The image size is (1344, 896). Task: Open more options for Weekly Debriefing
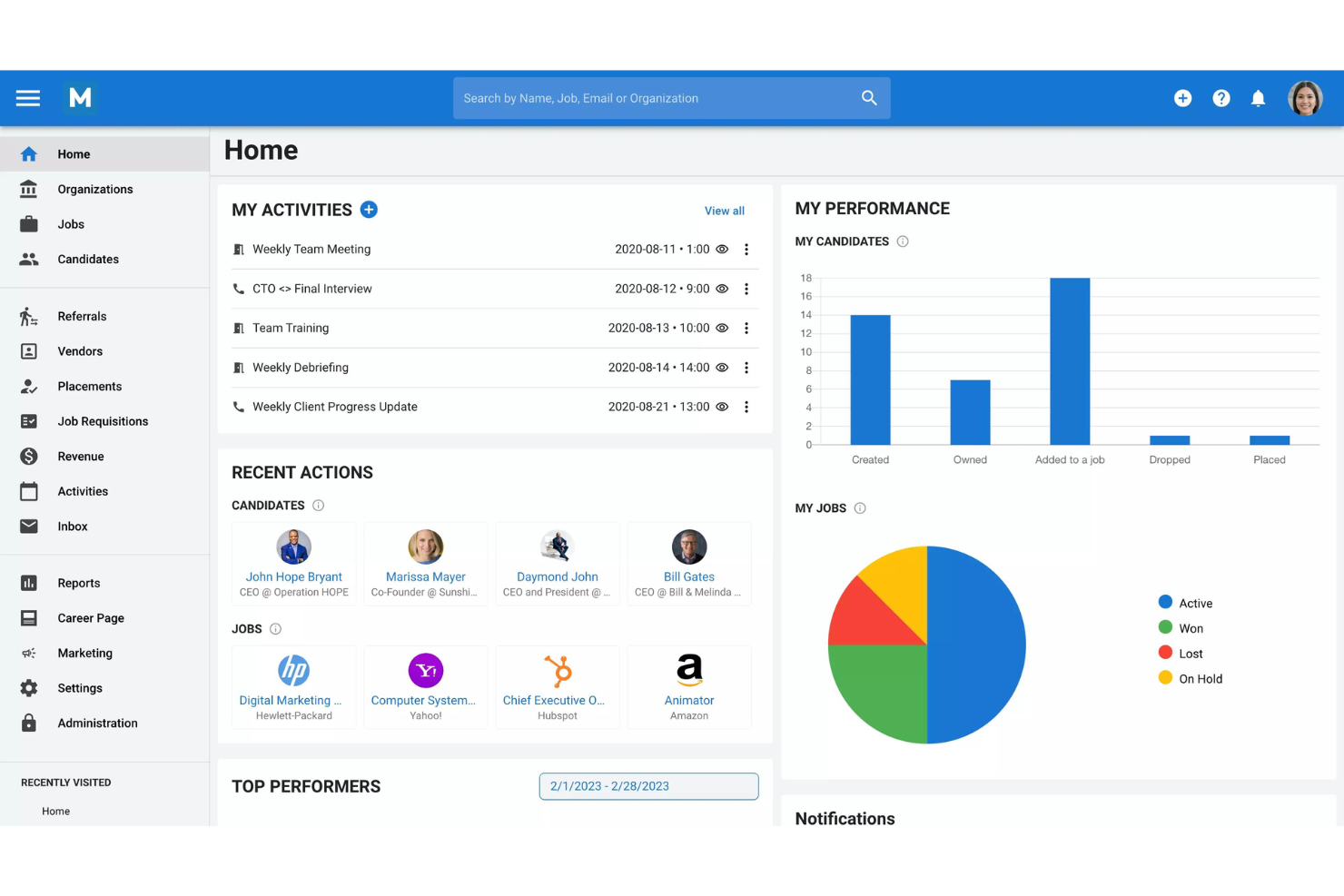746,368
